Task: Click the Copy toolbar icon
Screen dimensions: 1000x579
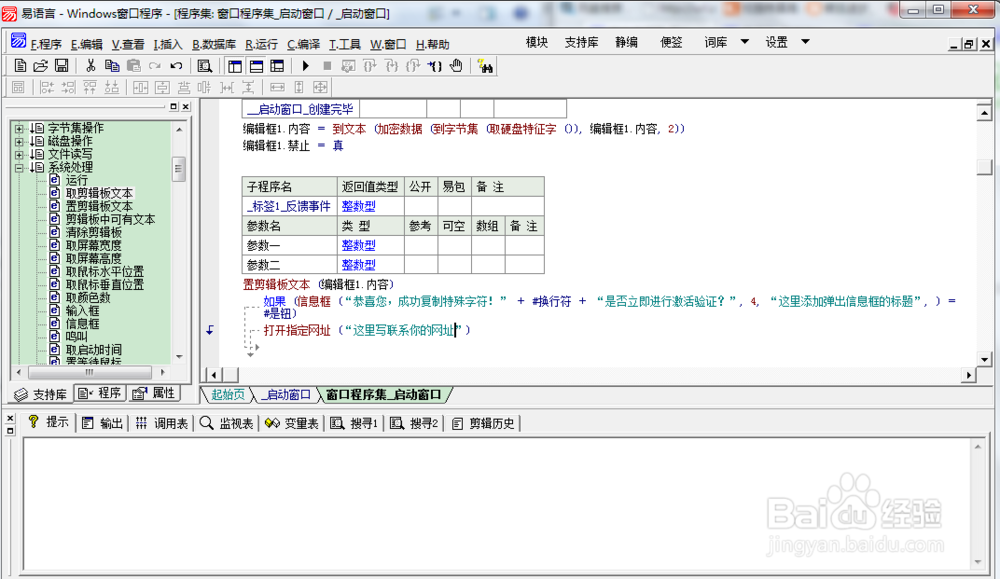Action: click(x=112, y=66)
